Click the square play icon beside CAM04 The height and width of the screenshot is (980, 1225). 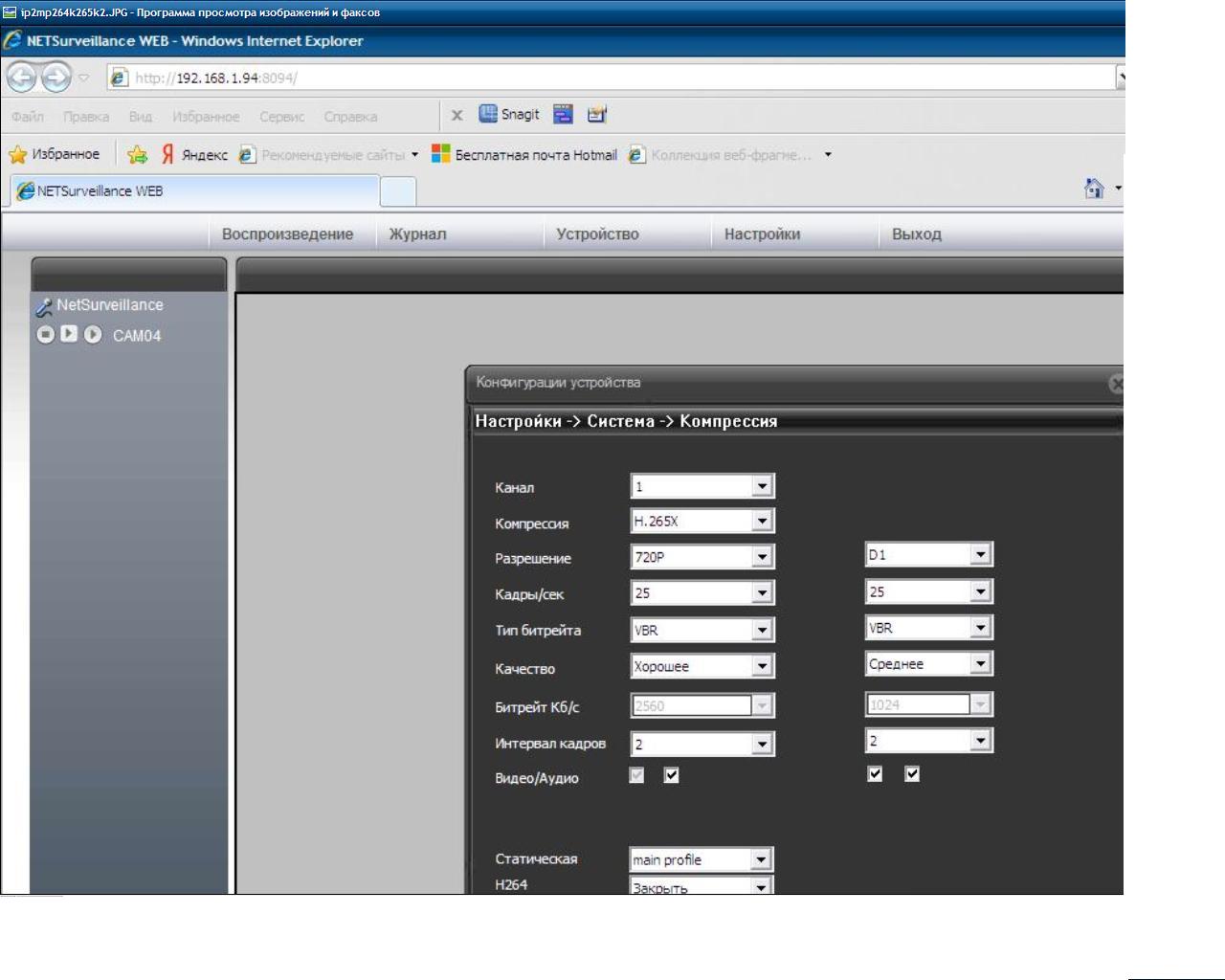point(69,333)
